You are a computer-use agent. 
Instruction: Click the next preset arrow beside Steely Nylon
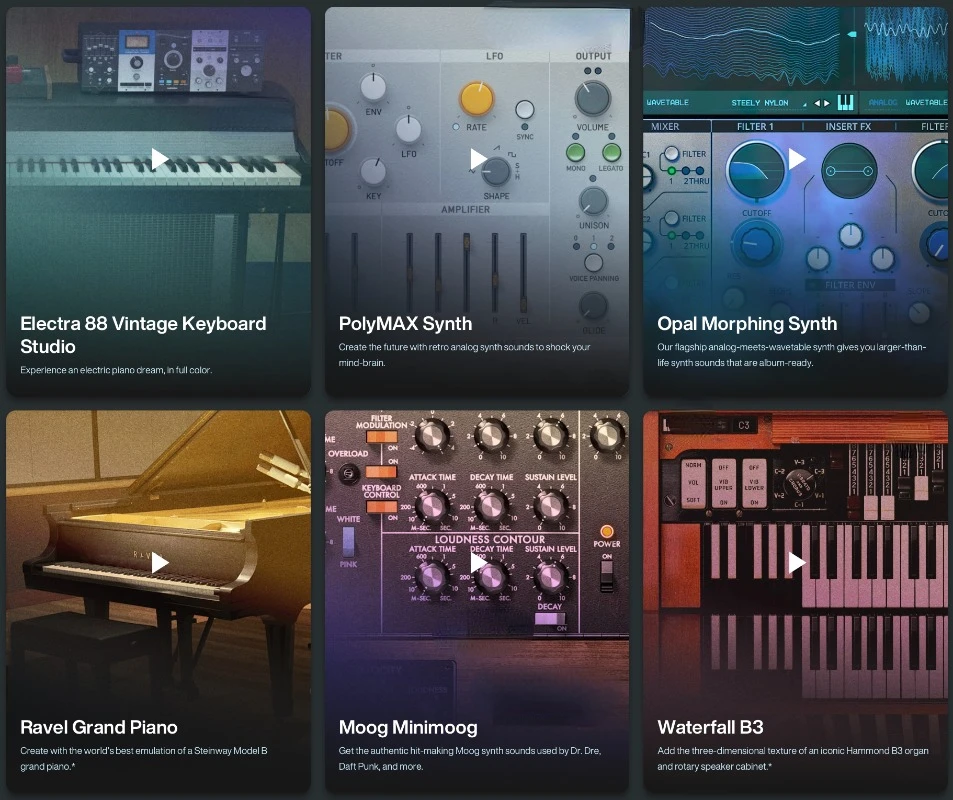(827, 103)
